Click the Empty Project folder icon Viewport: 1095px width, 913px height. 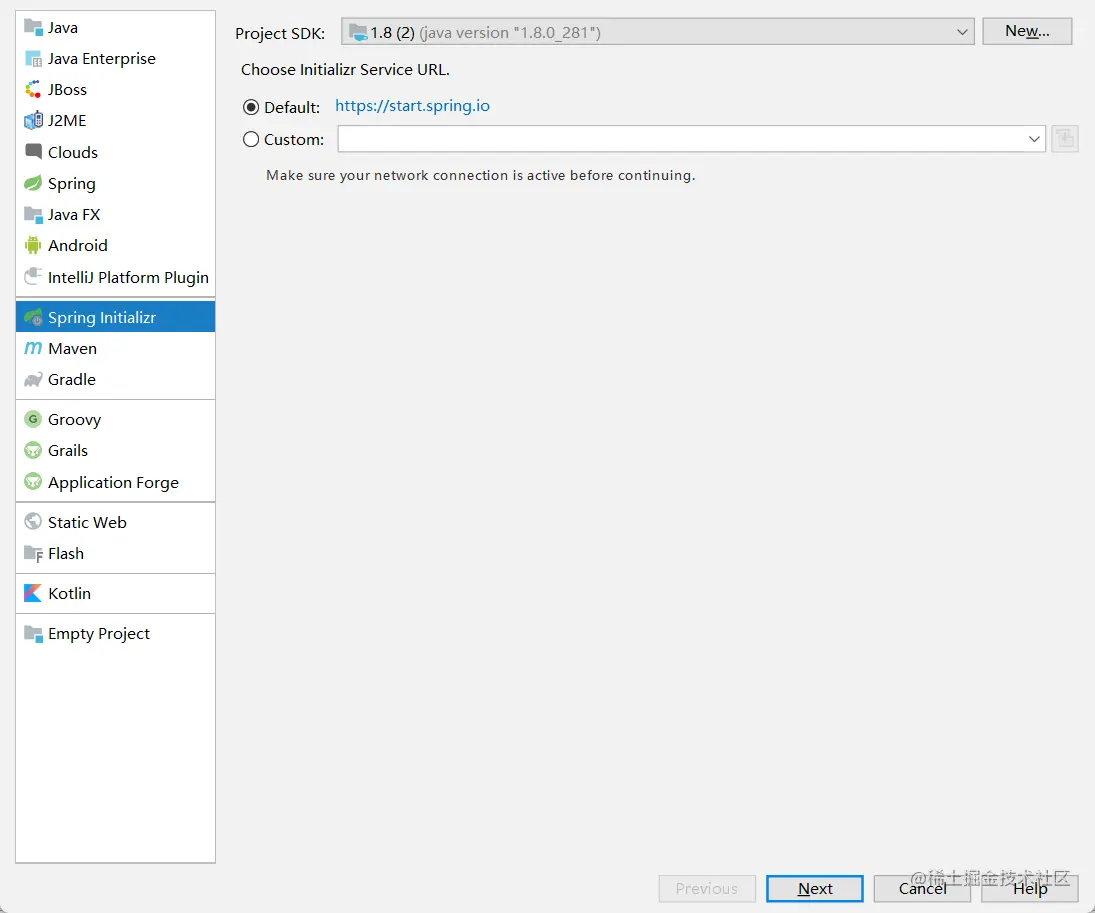coord(33,634)
